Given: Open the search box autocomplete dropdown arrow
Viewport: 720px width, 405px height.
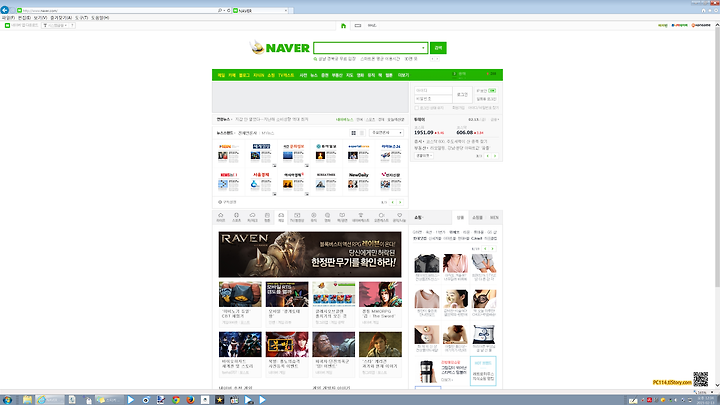Looking at the screenshot, I should tap(423, 48).
